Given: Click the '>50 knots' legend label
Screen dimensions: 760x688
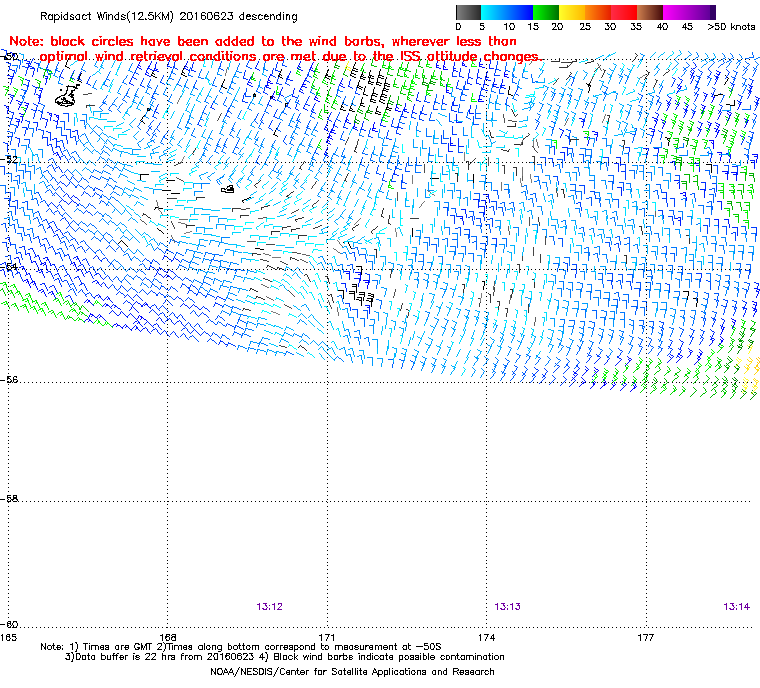Looking at the screenshot, I should 731,27.
